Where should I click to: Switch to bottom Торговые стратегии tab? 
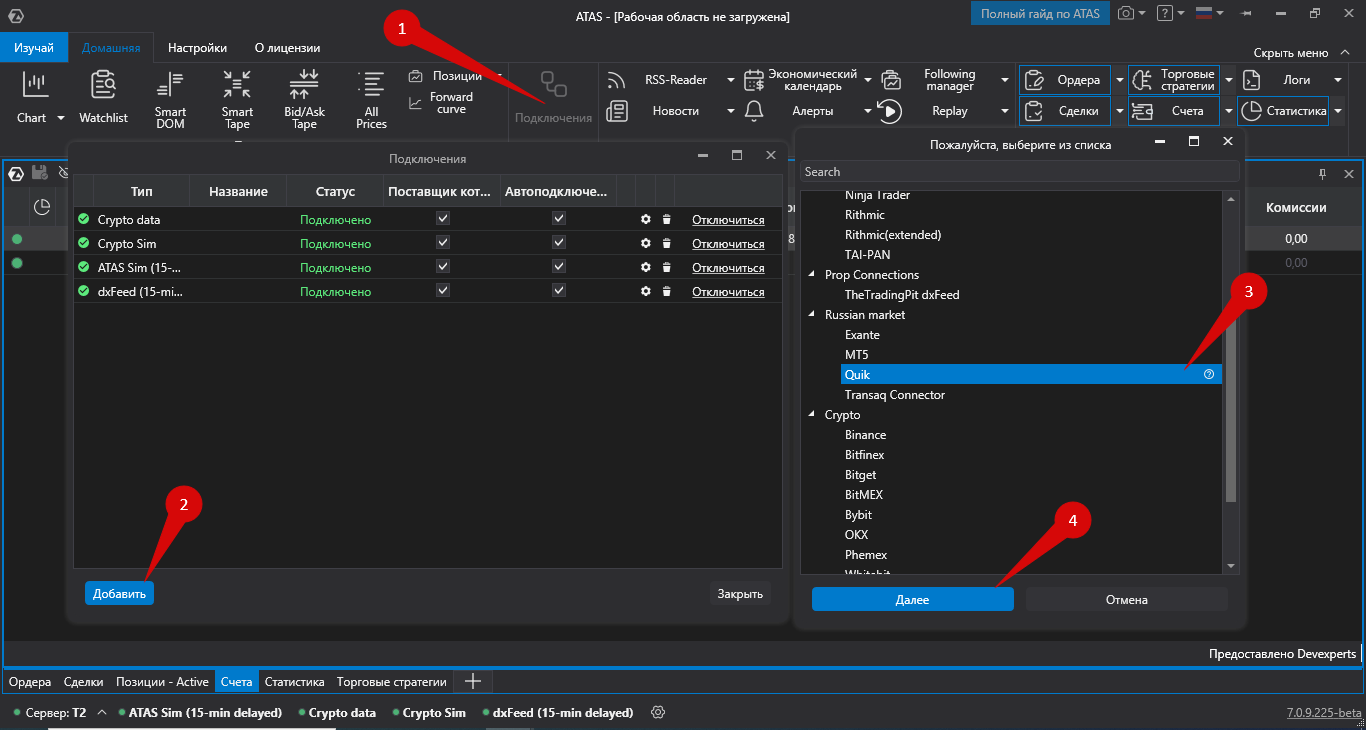(x=392, y=682)
